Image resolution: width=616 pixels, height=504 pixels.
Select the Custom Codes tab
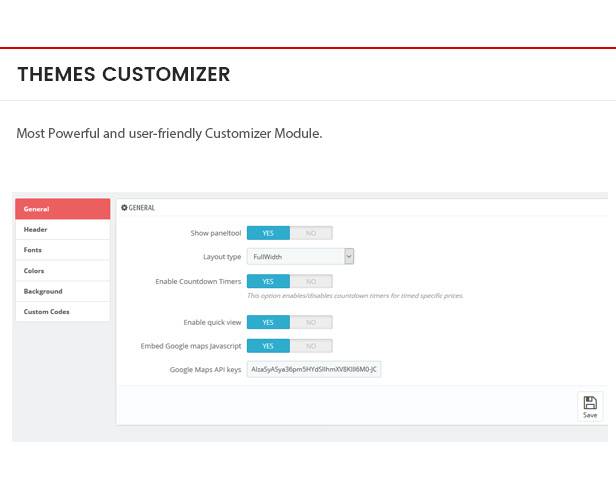[62, 312]
